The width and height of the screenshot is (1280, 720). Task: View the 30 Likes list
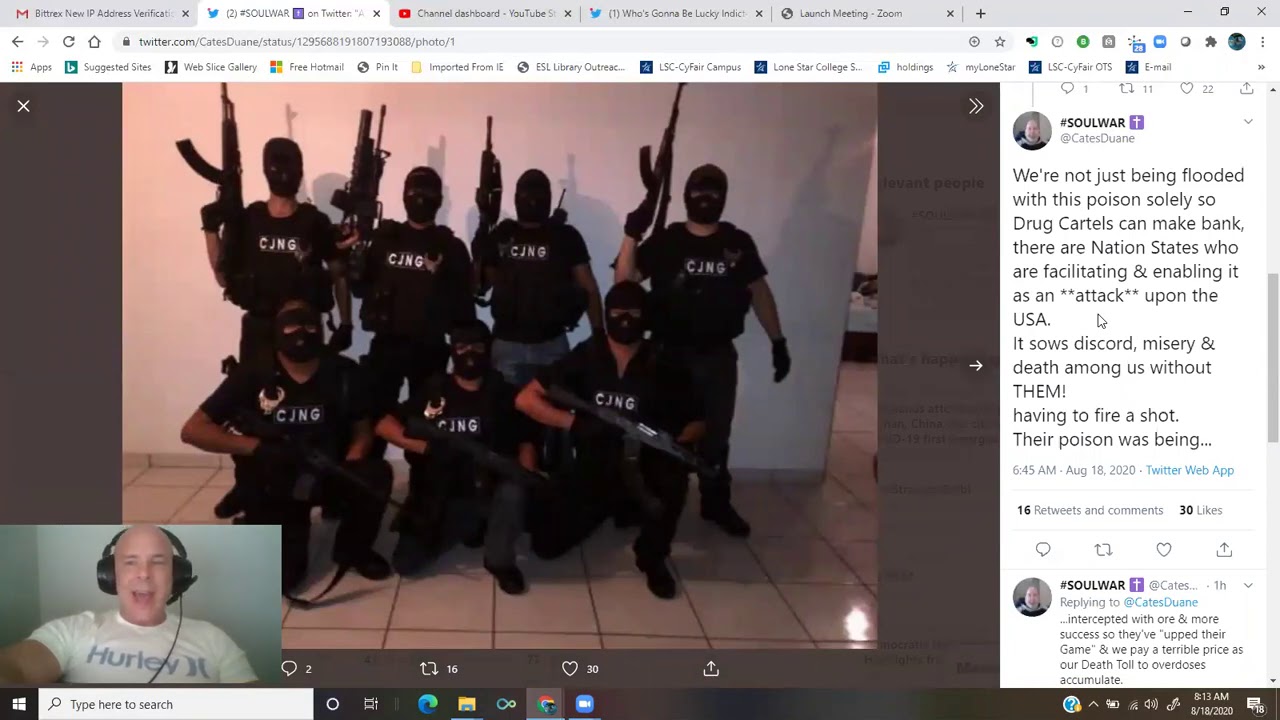pyautogui.click(x=1200, y=510)
